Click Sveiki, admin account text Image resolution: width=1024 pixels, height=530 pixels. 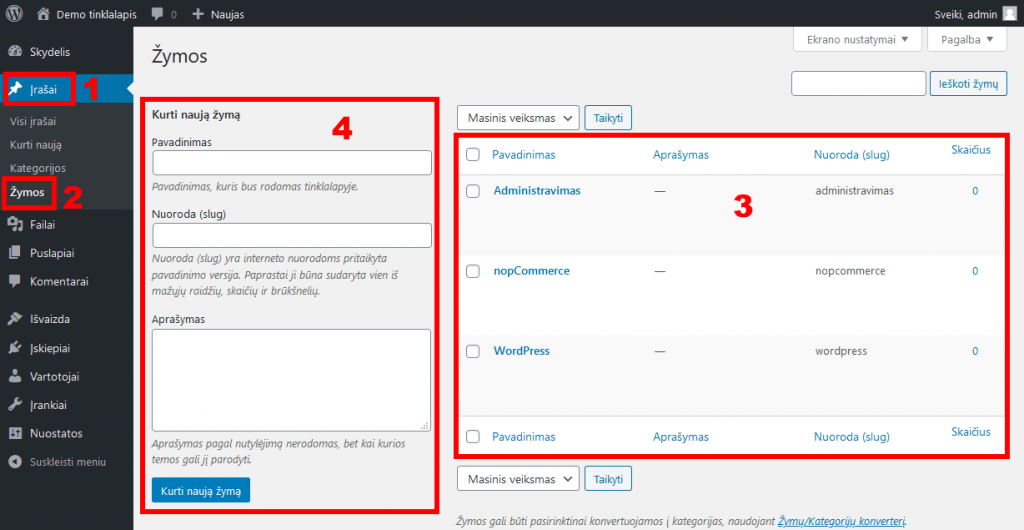[965, 14]
